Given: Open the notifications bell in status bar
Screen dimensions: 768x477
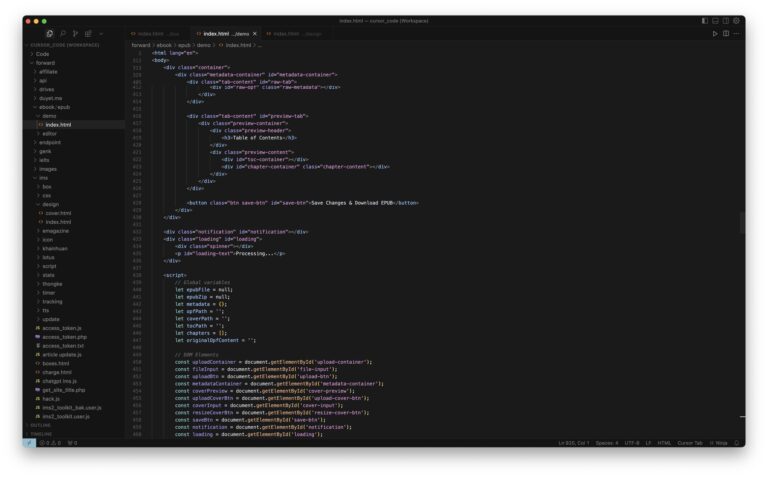Looking at the screenshot, I should click(x=736, y=443).
